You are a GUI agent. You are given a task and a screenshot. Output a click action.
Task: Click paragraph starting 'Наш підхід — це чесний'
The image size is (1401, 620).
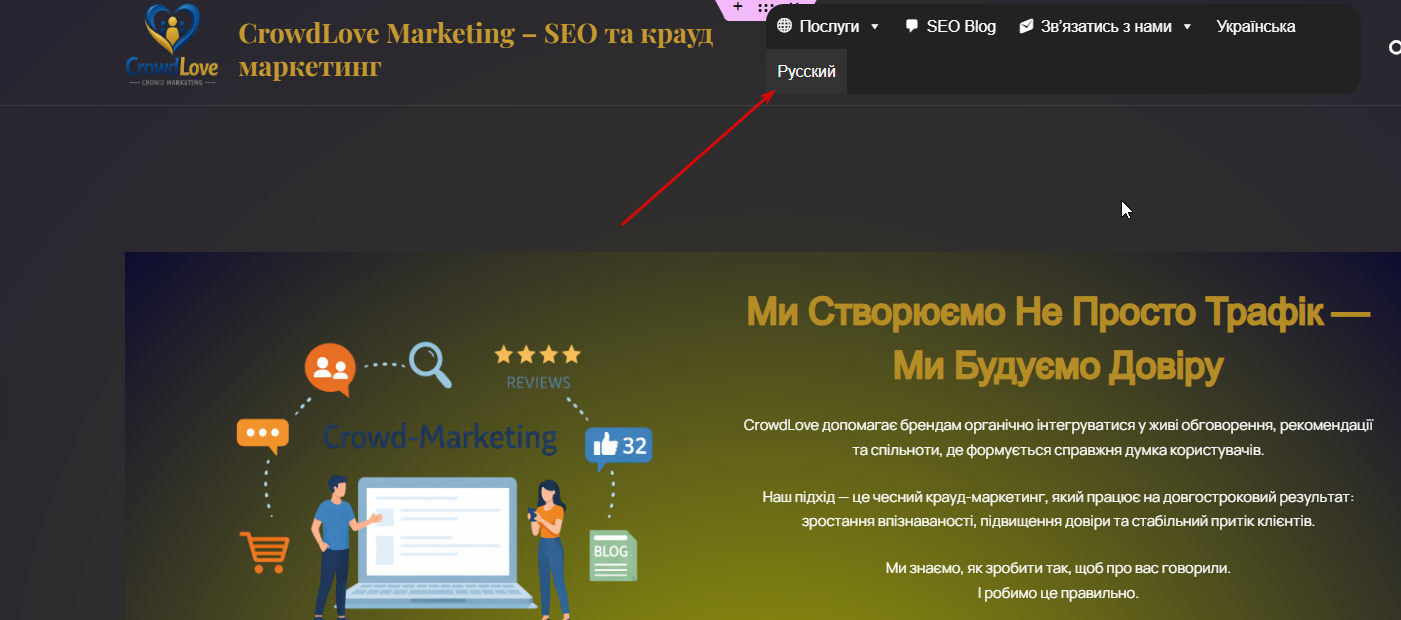click(1058, 509)
